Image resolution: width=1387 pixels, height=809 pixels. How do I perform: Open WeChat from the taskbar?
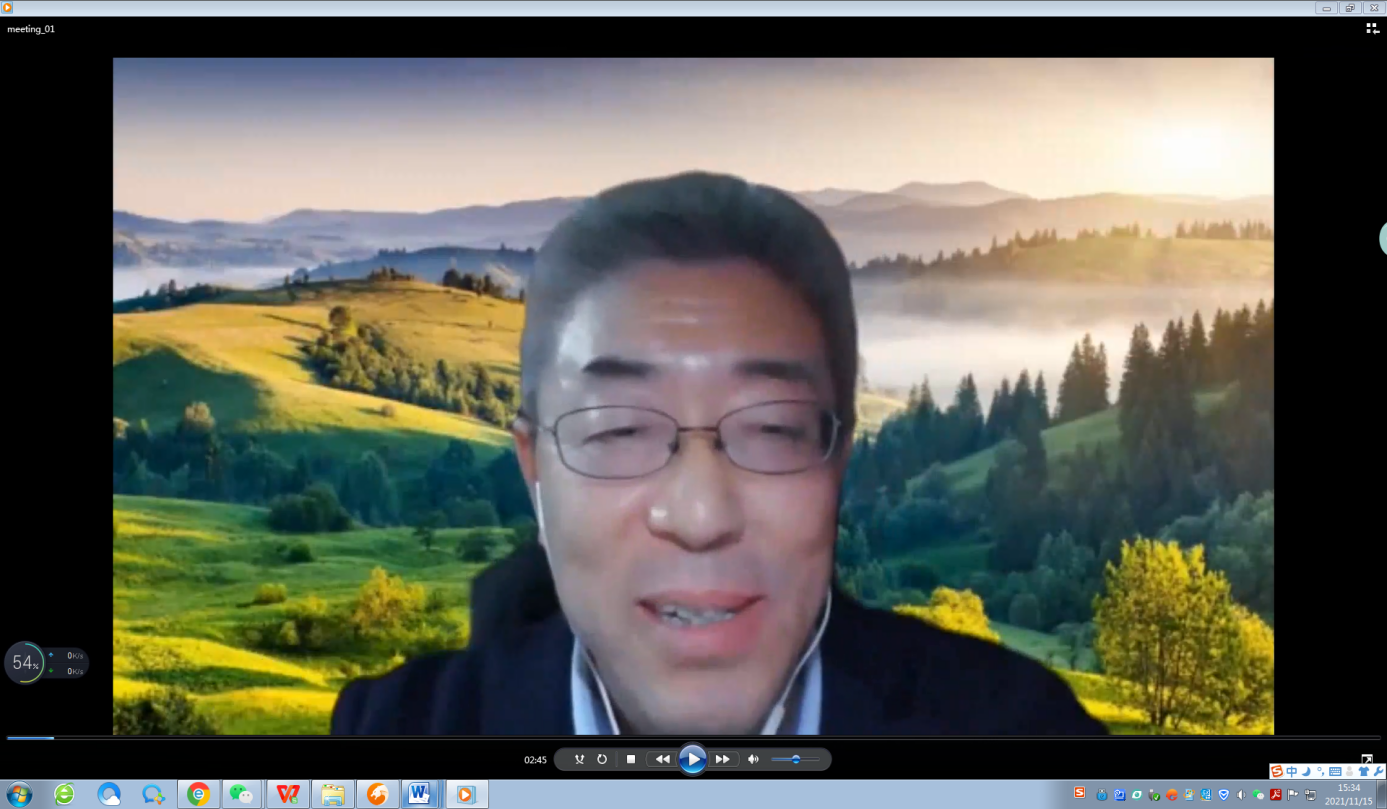coord(241,794)
